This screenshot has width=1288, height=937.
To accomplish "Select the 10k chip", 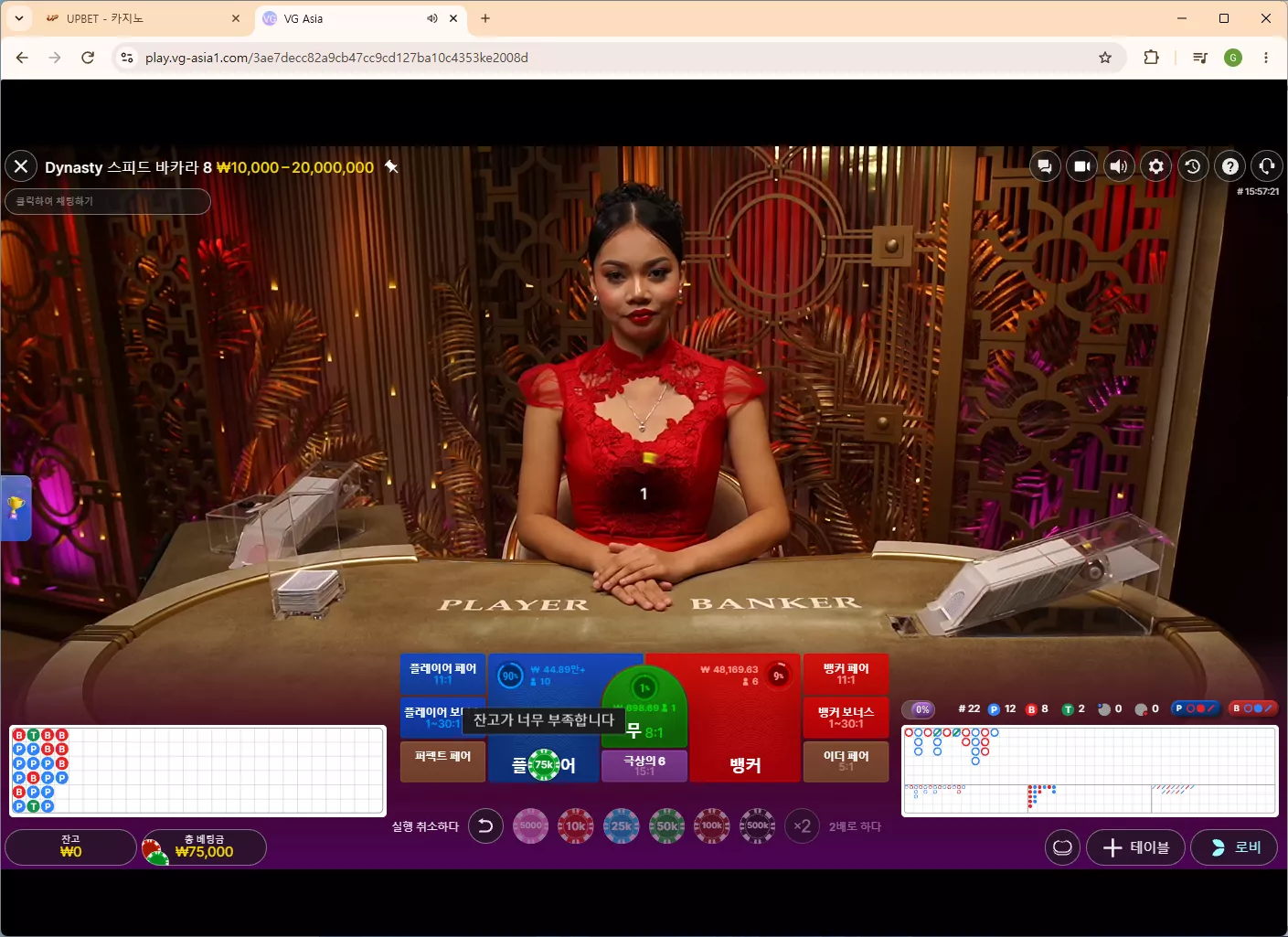I will [576, 826].
